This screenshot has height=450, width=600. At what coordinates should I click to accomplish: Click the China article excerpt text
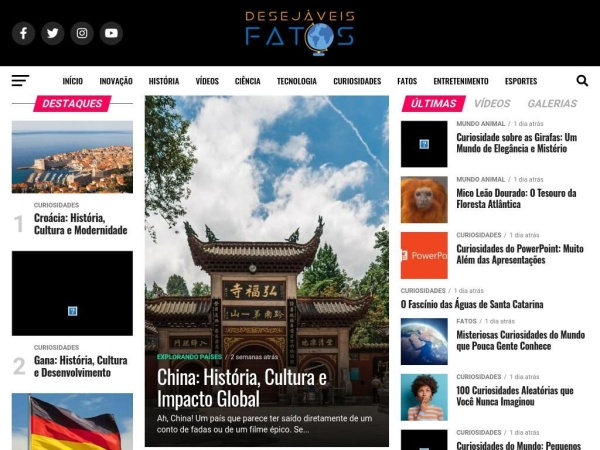tap(264, 424)
